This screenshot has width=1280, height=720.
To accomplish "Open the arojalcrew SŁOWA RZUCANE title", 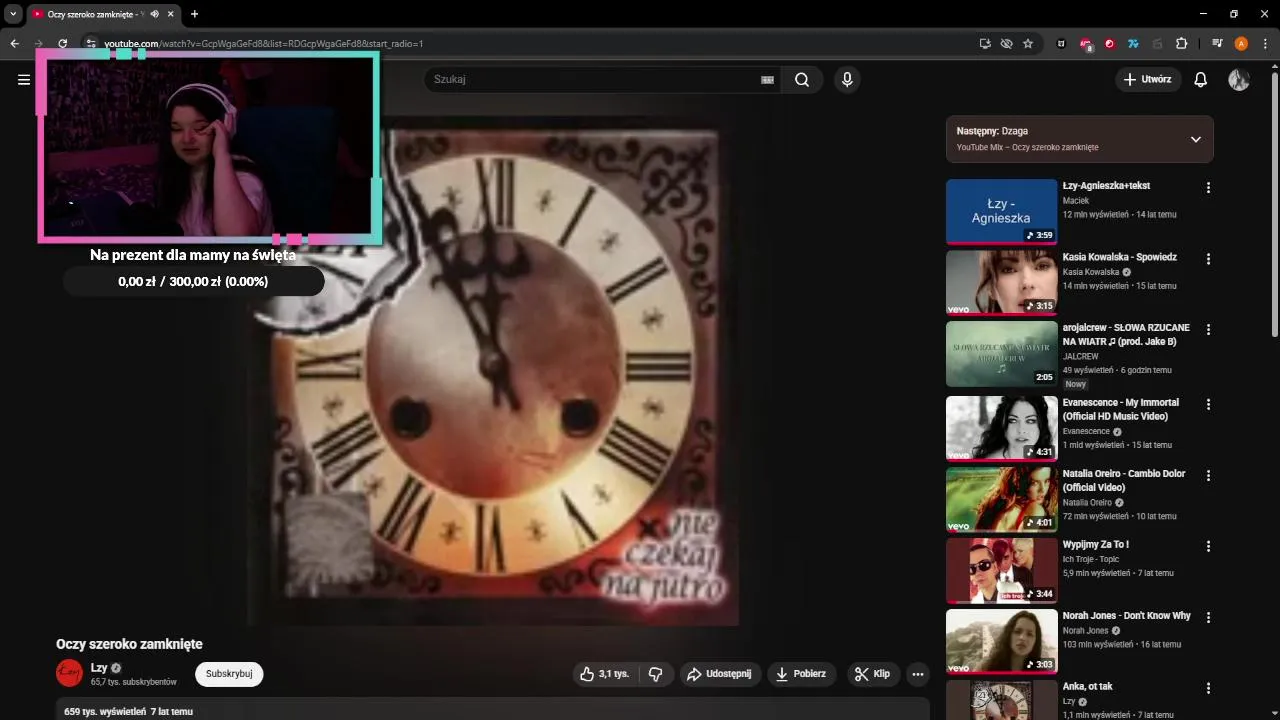I will pos(1126,335).
